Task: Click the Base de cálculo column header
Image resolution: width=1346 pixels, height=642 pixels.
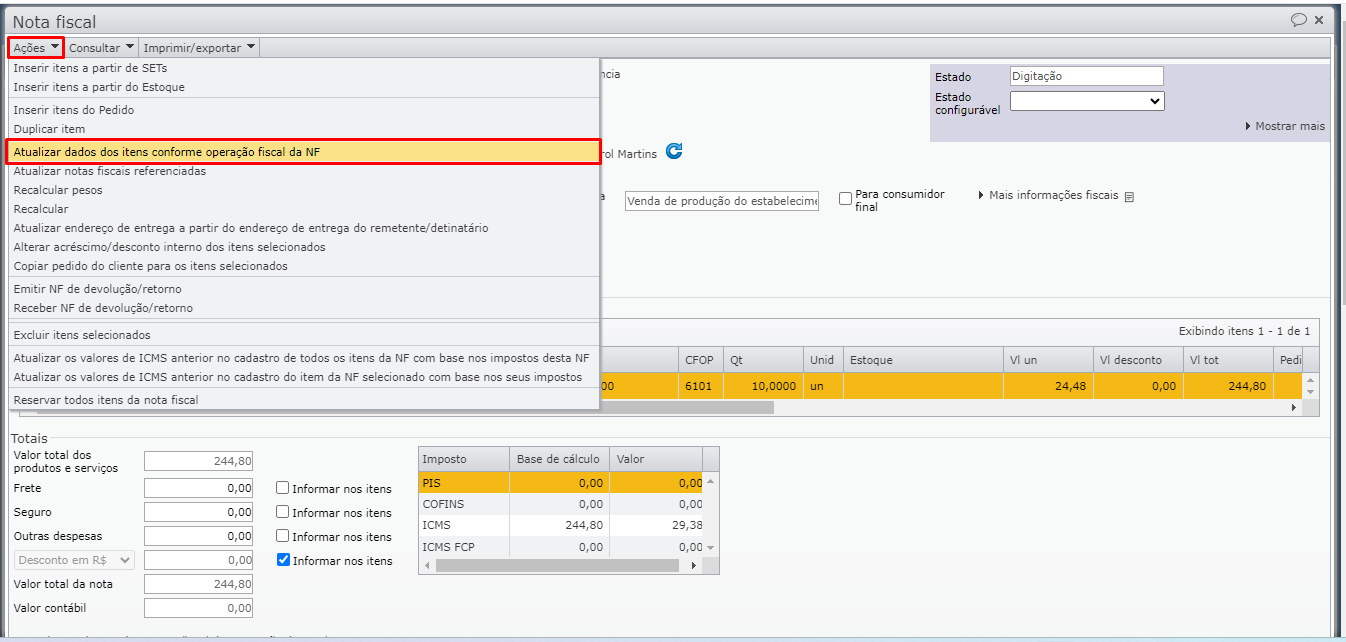Action: [558, 459]
